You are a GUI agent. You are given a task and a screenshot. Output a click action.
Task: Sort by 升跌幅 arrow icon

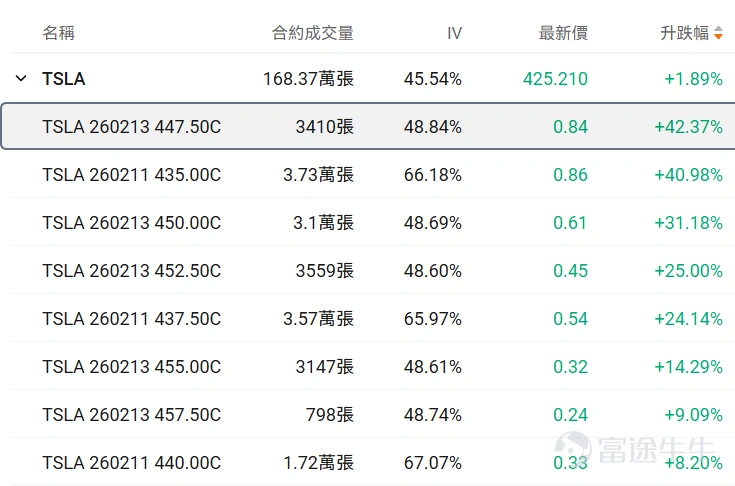pyautogui.click(x=718, y=33)
